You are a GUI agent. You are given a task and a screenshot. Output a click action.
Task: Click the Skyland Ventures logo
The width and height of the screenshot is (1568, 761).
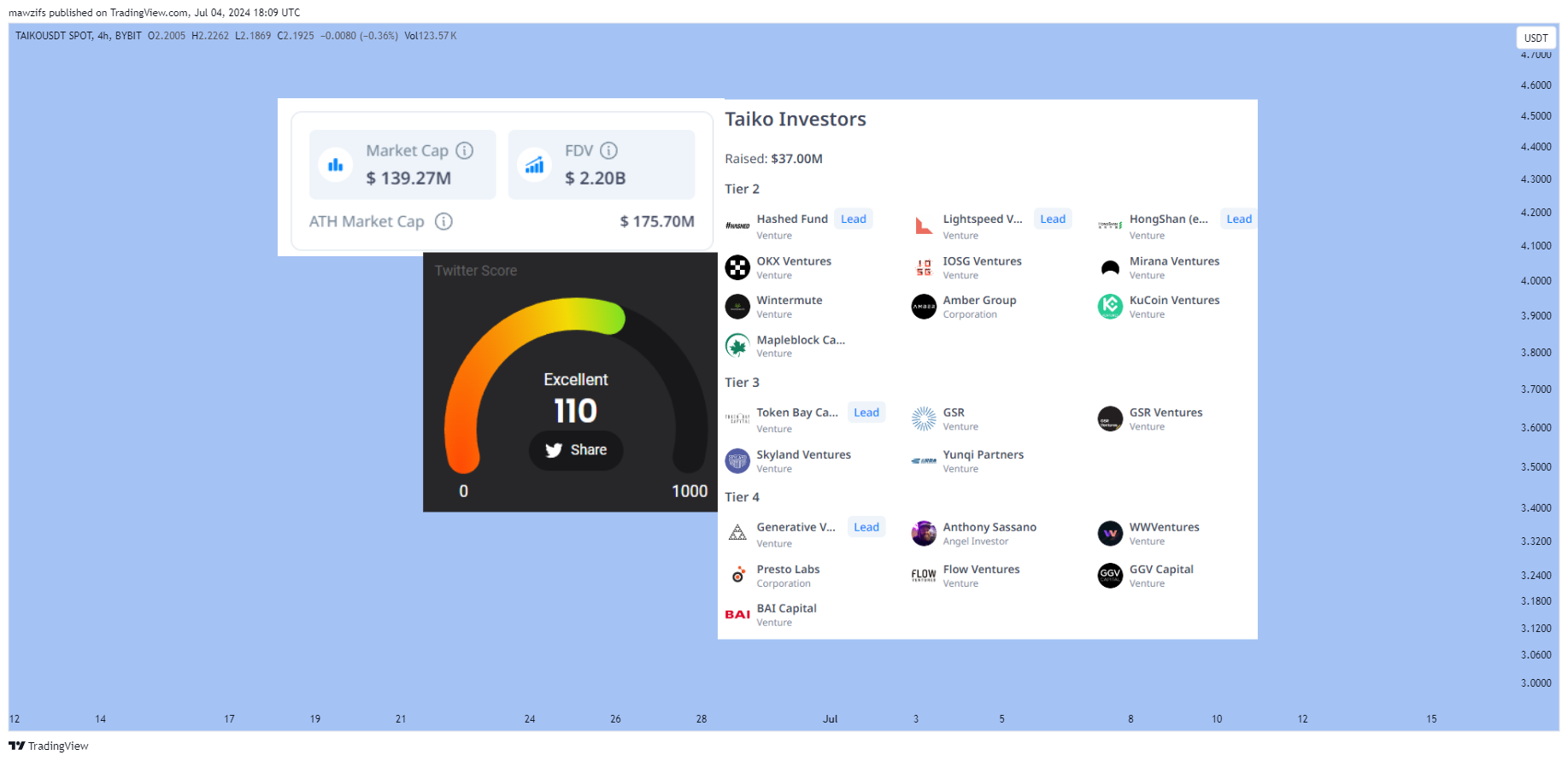coord(737,461)
